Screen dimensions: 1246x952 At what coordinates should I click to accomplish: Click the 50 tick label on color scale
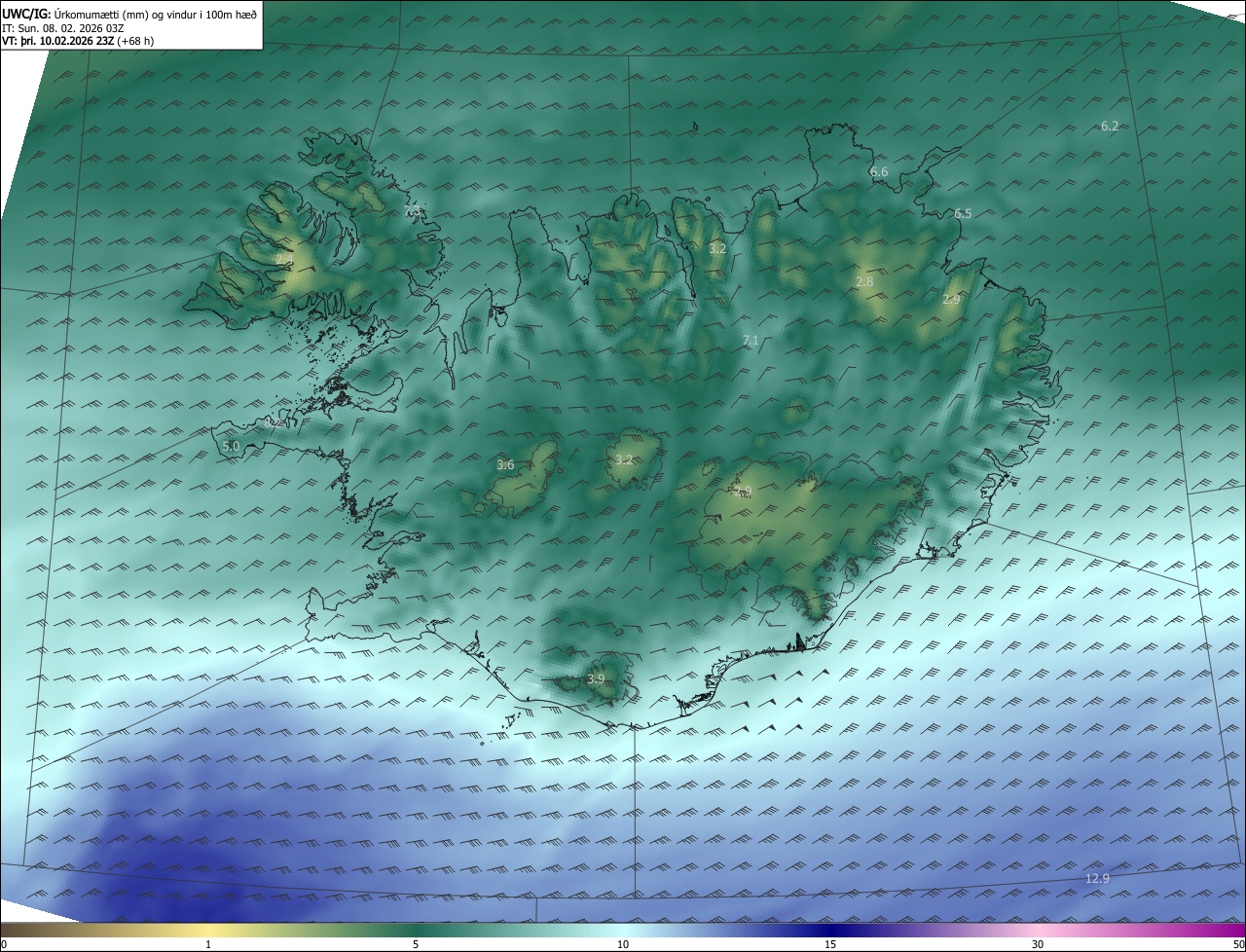click(1239, 944)
